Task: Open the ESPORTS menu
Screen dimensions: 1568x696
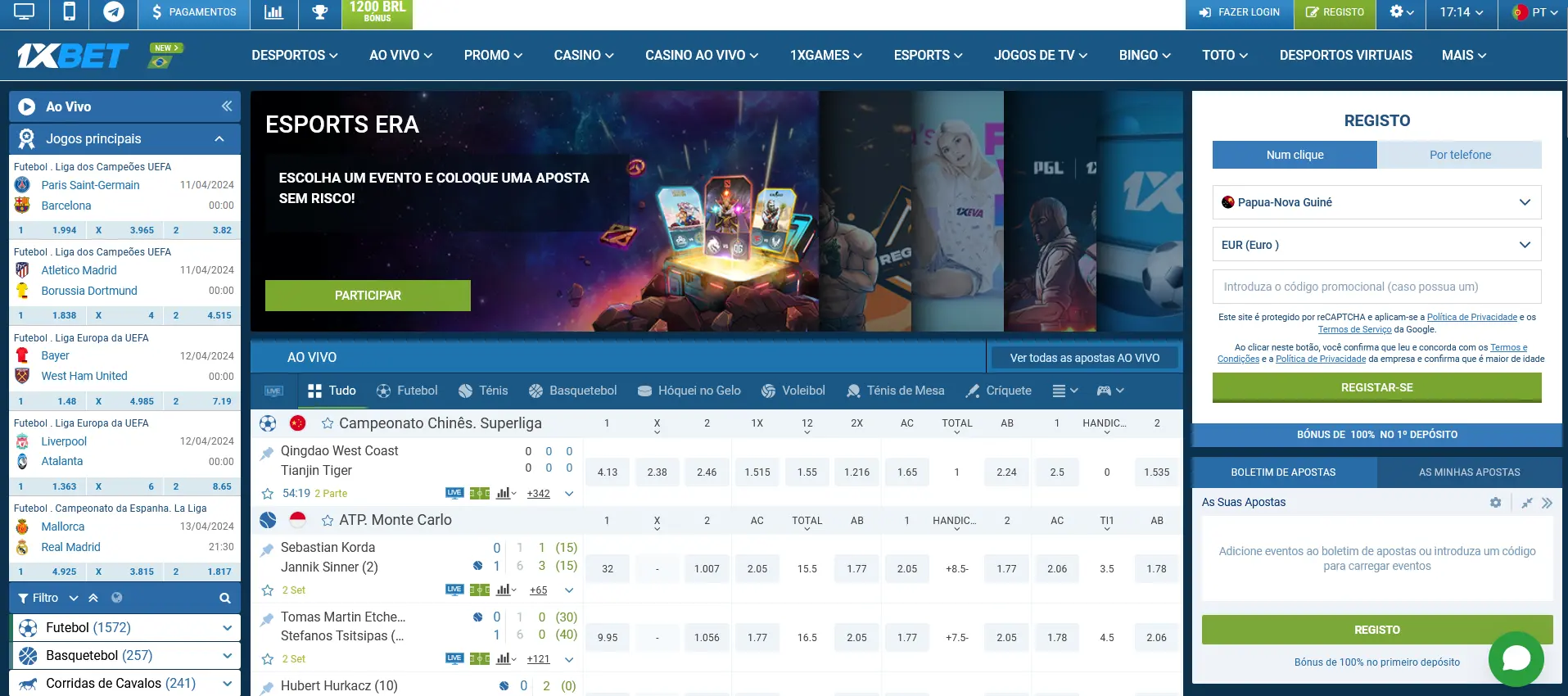Action: coord(928,56)
